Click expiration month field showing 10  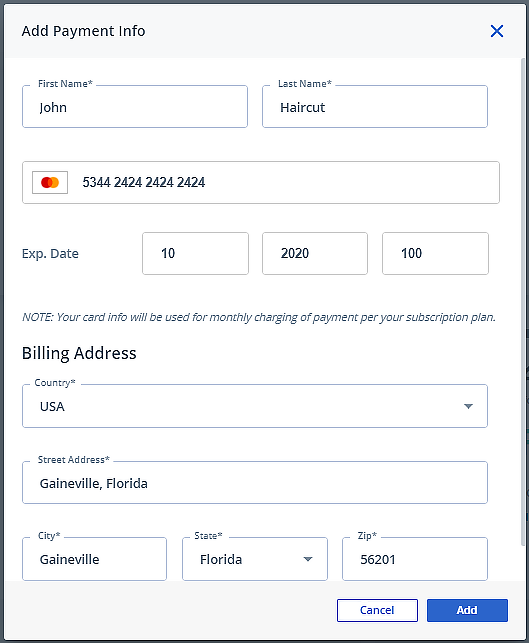[x=195, y=253]
